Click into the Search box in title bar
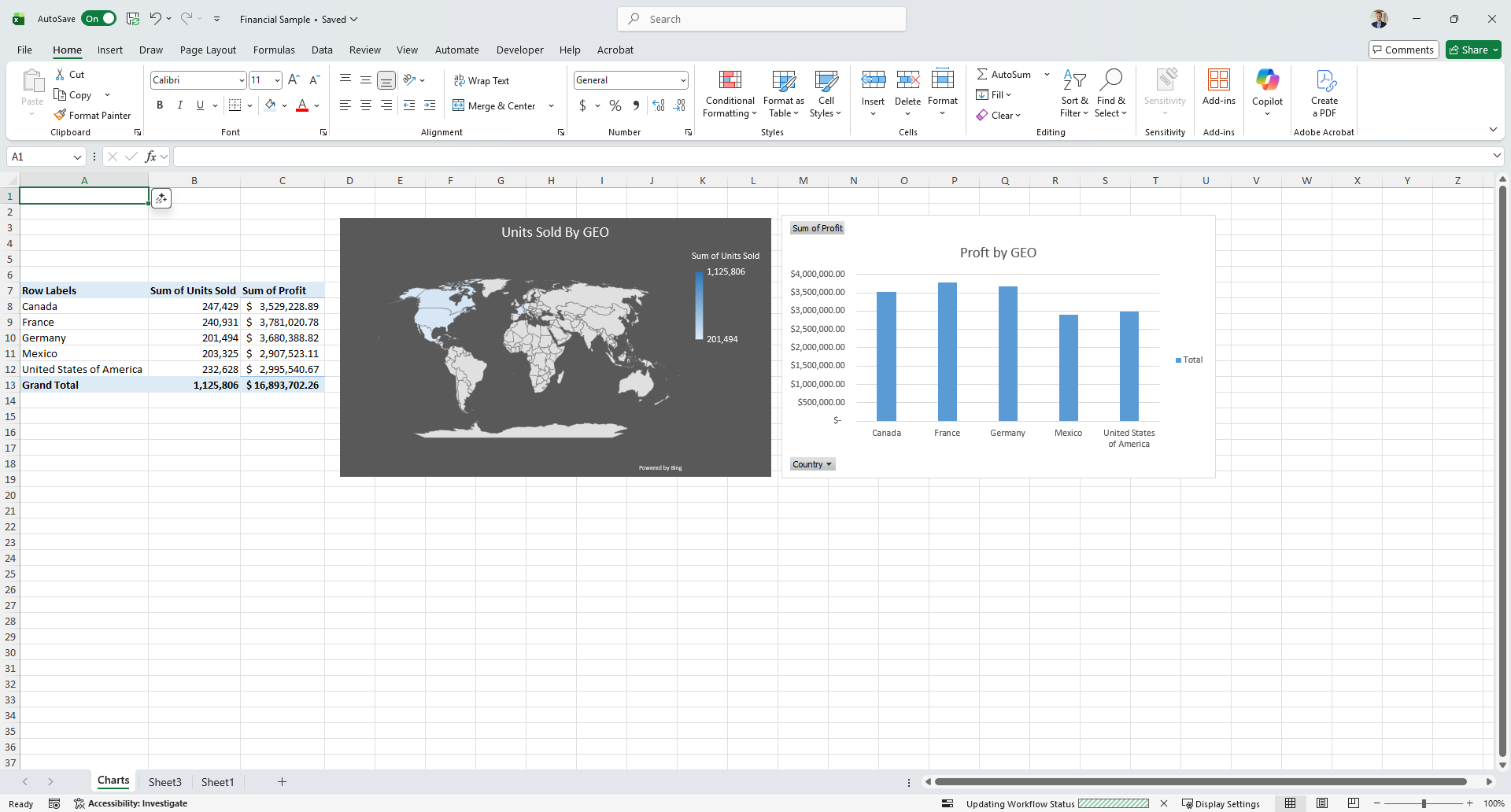This screenshot has width=1511, height=812. click(762, 19)
